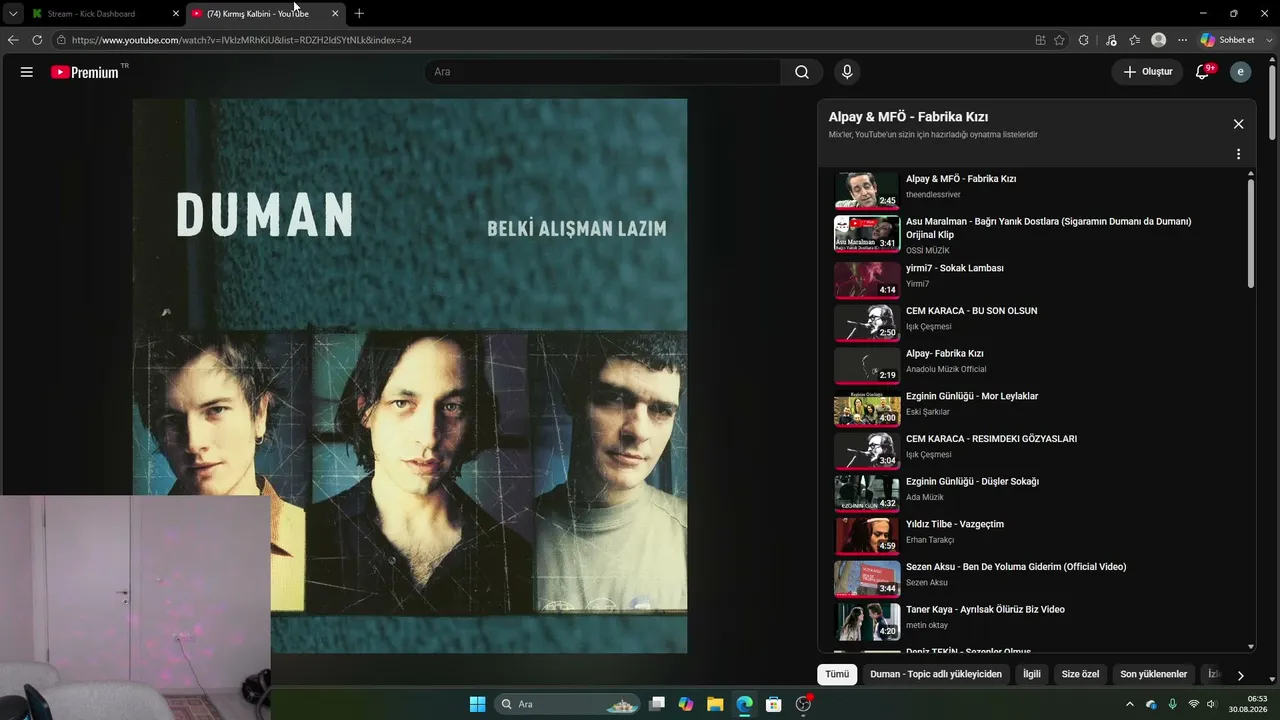
Task: Open the browser favorites list icon
Action: [x=1135, y=40]
